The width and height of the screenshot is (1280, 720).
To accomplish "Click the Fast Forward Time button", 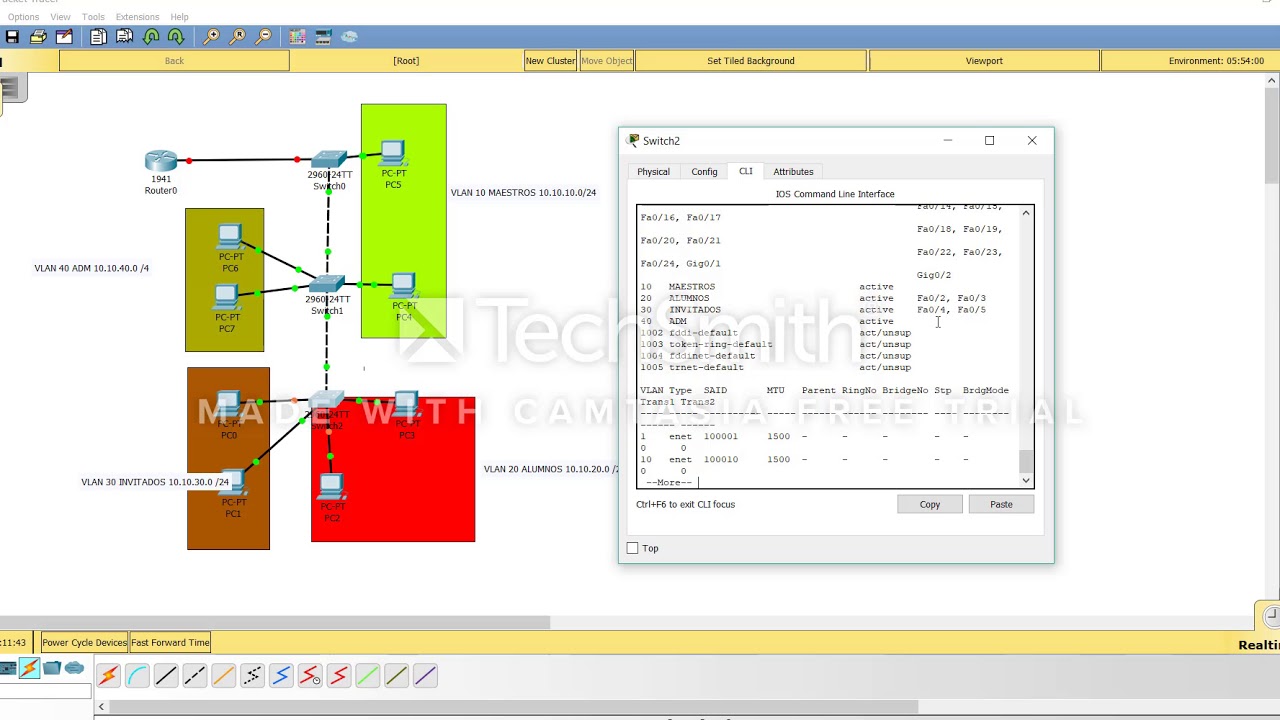I will 170,643.
